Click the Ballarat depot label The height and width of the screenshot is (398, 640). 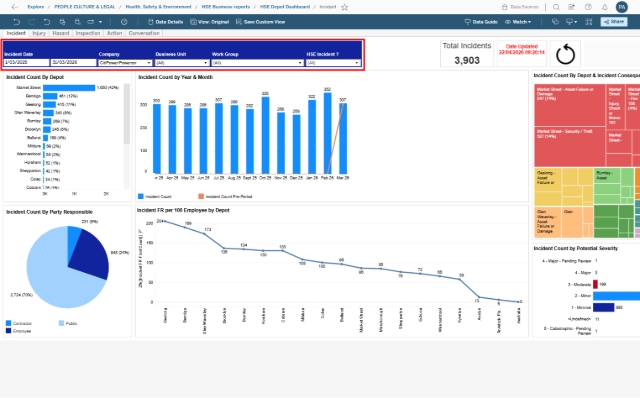tap(34, 138)
